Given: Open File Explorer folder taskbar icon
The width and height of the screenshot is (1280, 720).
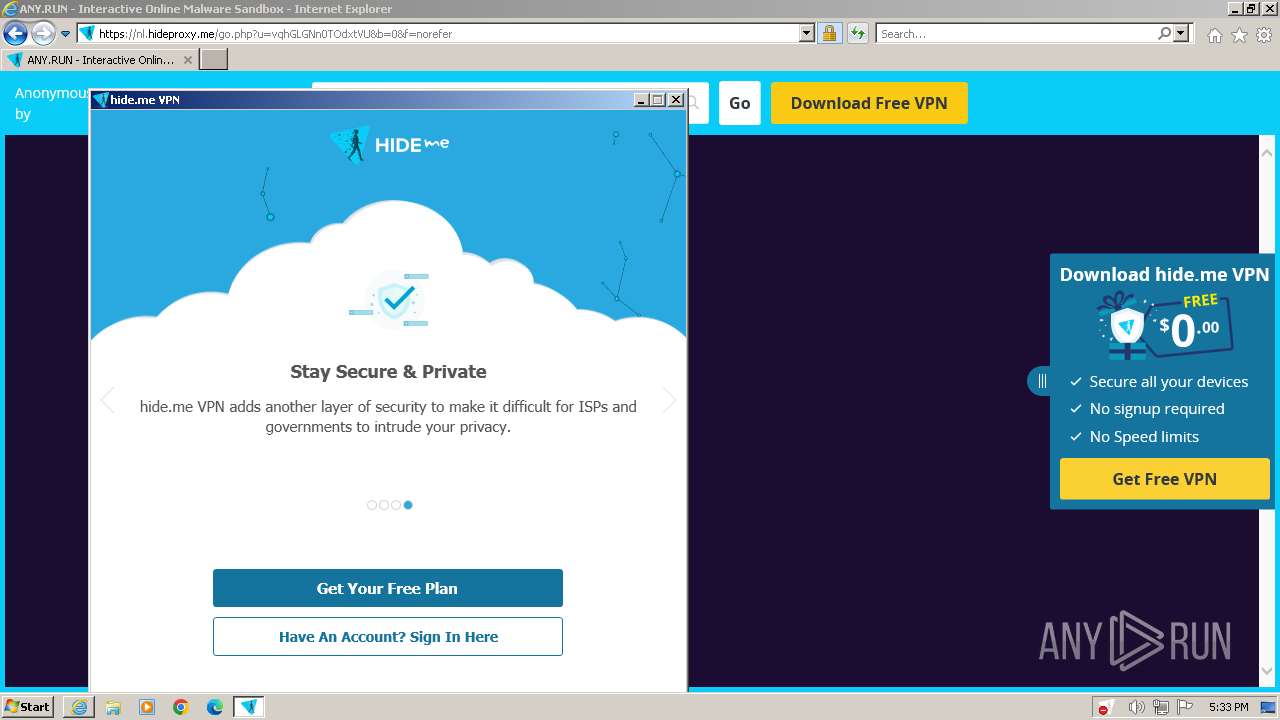Looking at the screenshot, I should click(x=113, y=707).
